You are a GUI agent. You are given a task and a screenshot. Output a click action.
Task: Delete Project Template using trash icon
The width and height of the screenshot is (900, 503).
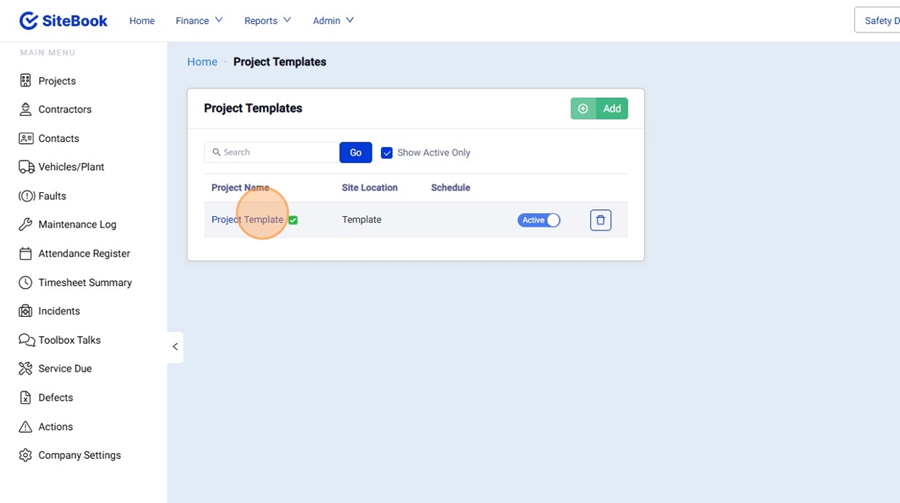[600, 220]
